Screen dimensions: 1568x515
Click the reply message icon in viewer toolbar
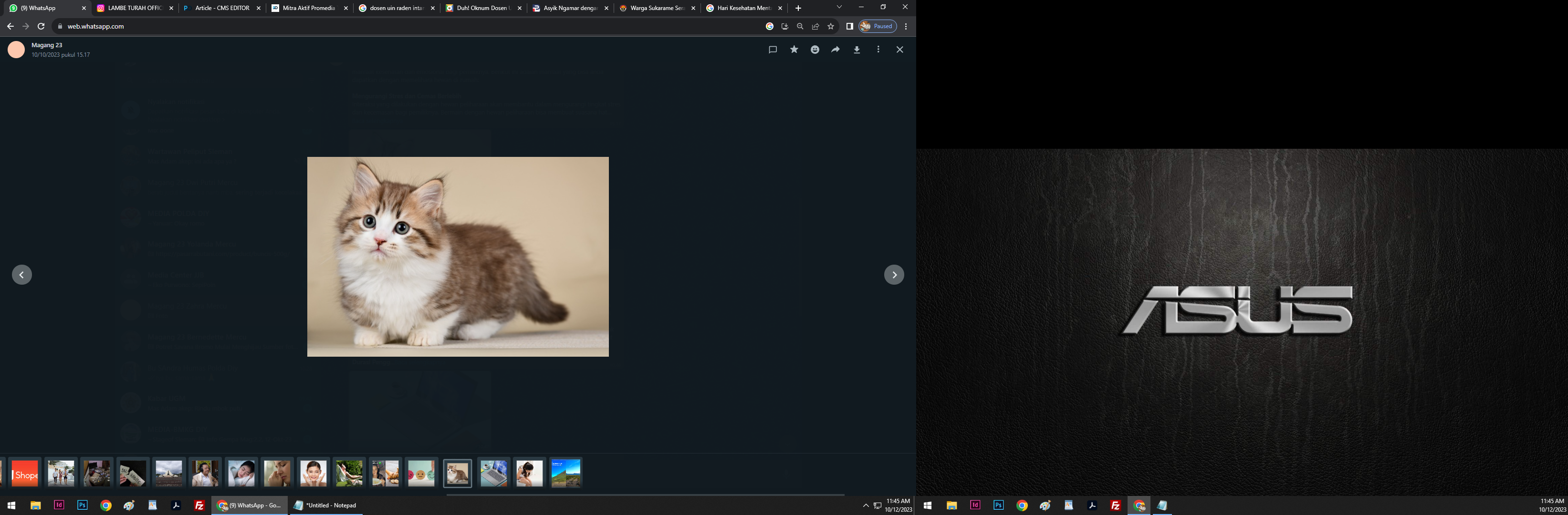coord(773,50)
